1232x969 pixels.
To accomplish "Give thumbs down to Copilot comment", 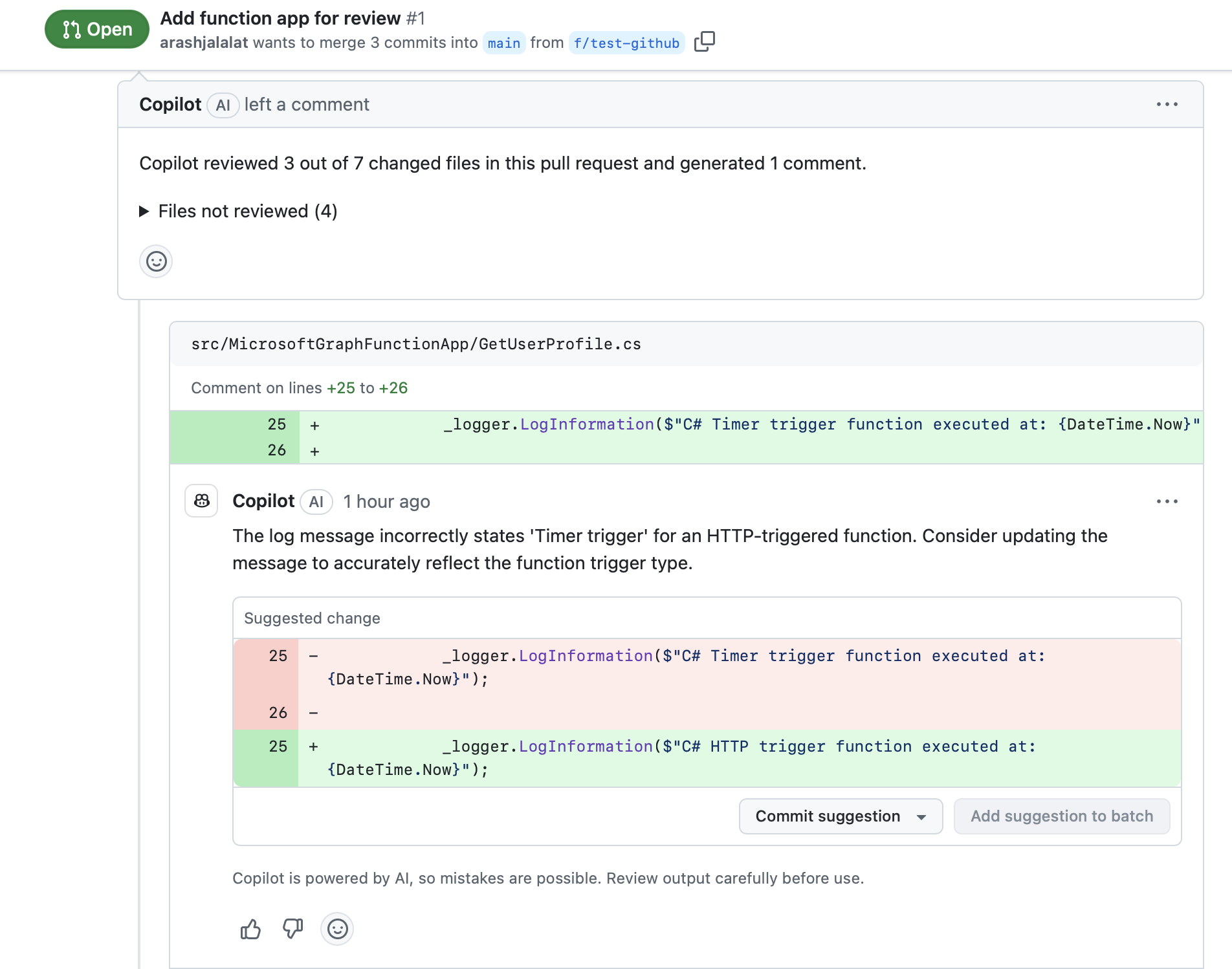I will (292, 930).
